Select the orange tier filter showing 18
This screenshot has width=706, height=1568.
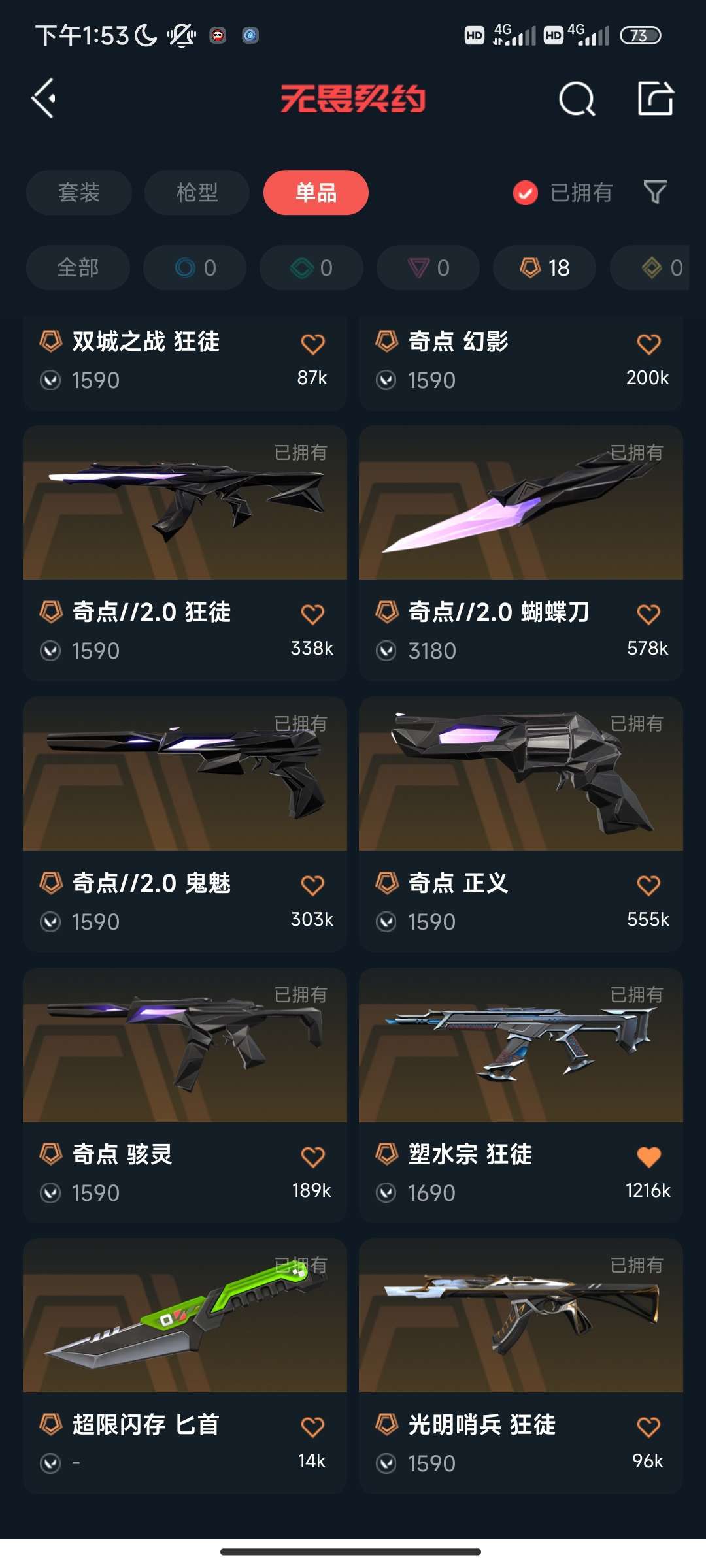tap(545, 268)
